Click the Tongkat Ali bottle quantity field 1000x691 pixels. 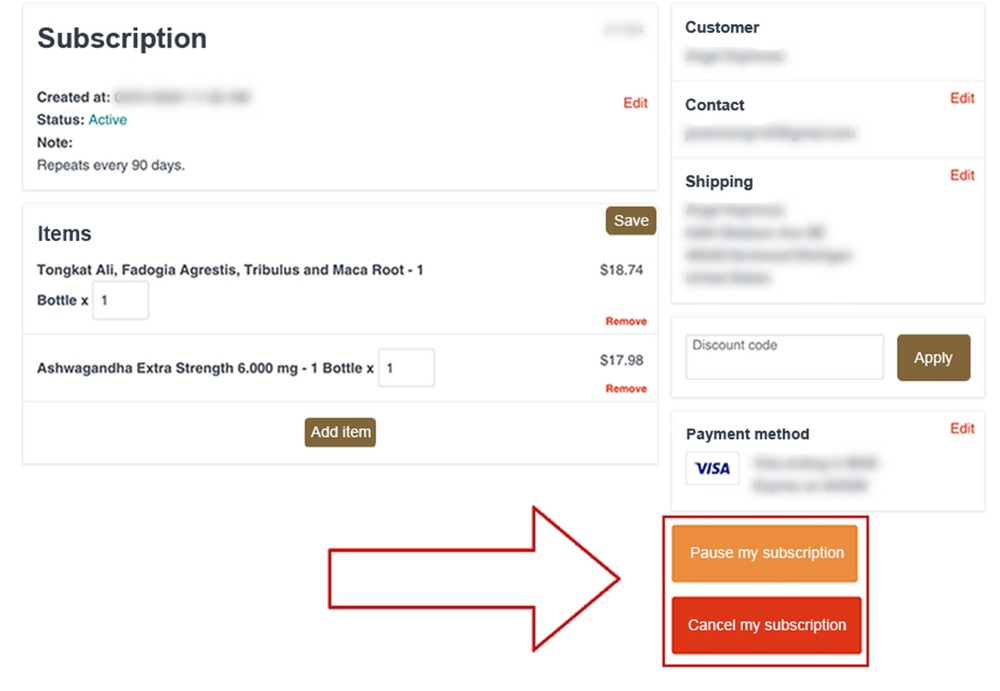tap(121, 300)
